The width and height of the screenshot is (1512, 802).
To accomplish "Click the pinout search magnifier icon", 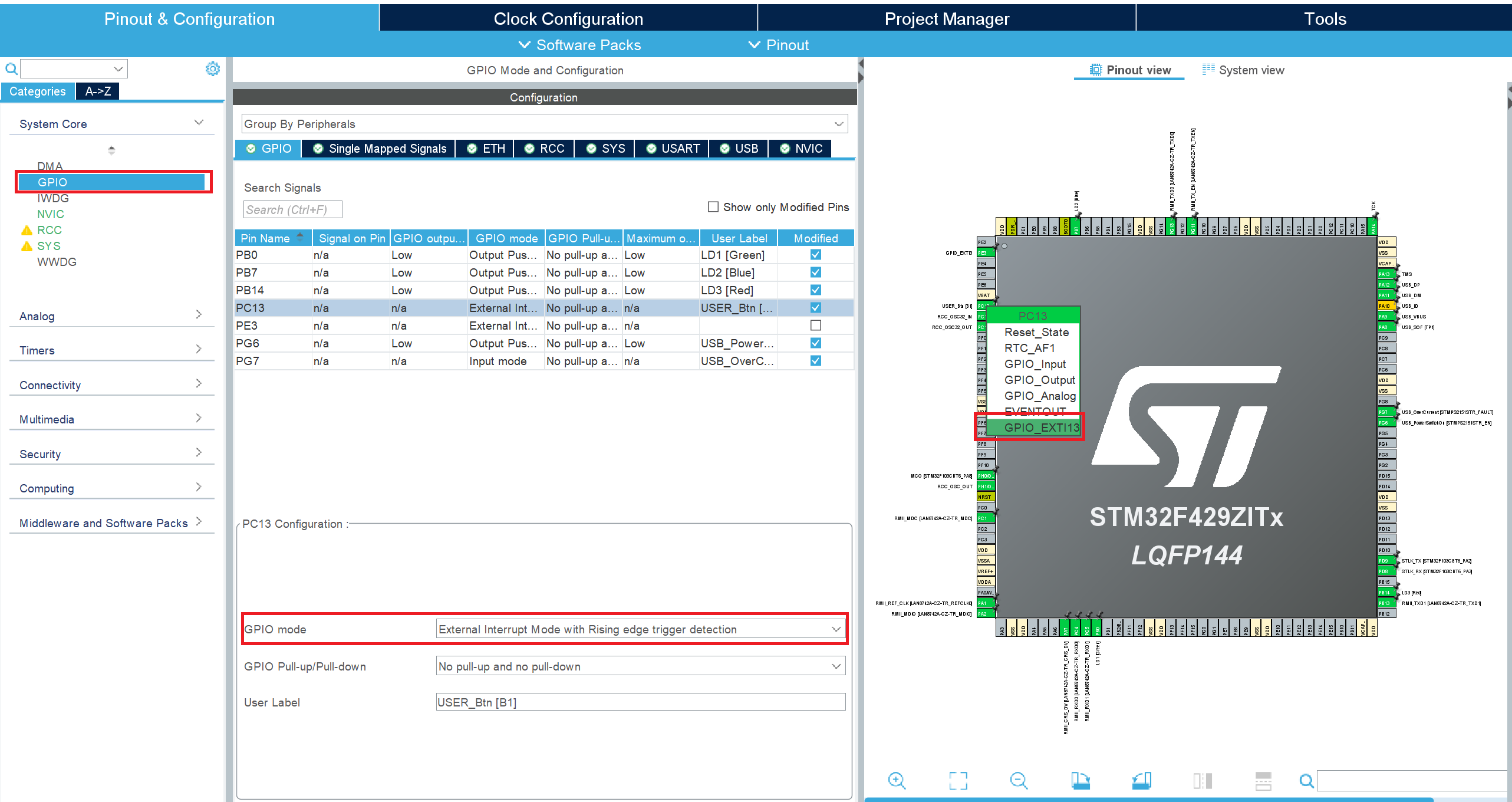I will click(x=1306, y=781).
